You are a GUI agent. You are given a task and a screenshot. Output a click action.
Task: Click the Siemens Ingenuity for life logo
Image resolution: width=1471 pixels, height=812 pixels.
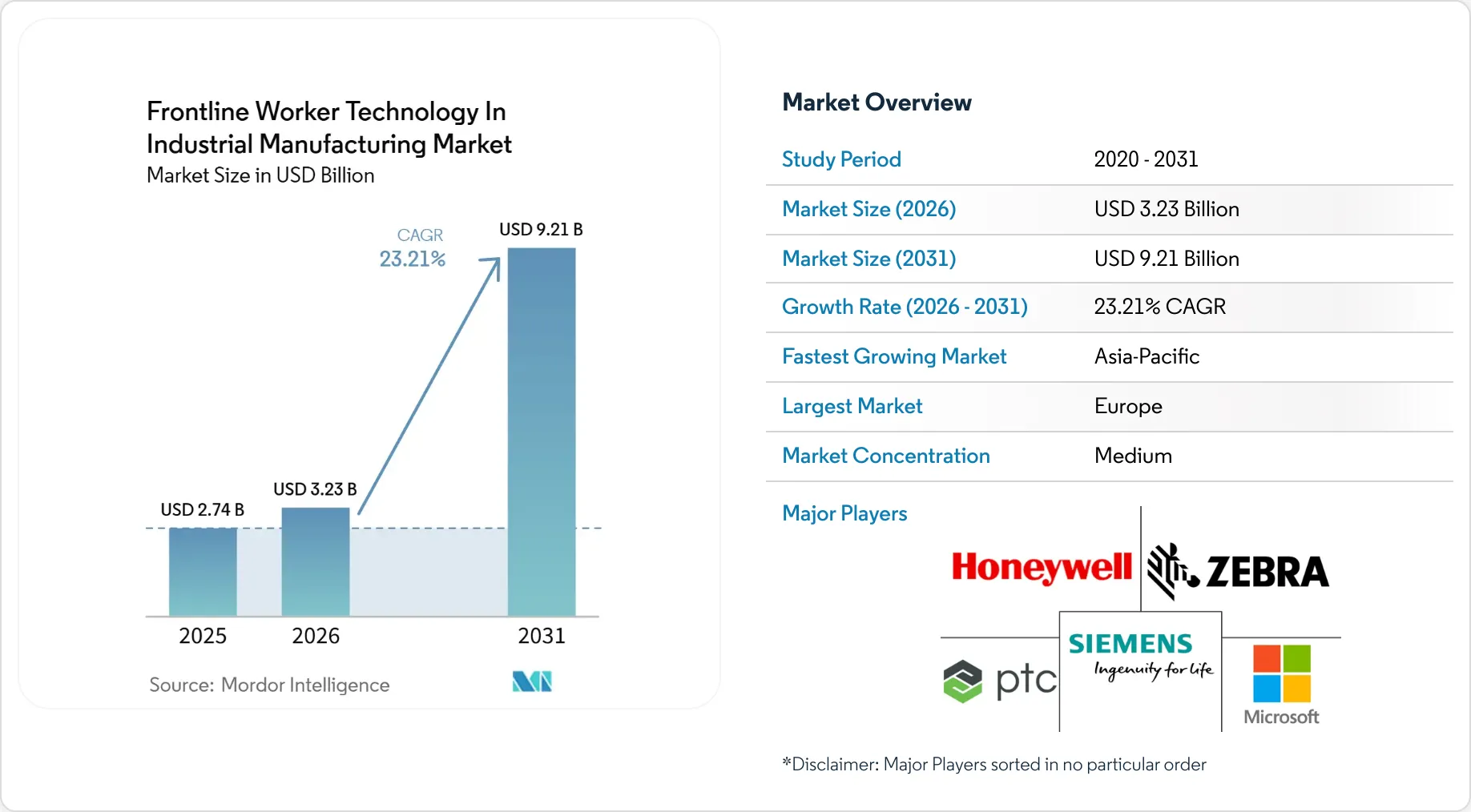pyautogui.click(x=1141, y=657)
